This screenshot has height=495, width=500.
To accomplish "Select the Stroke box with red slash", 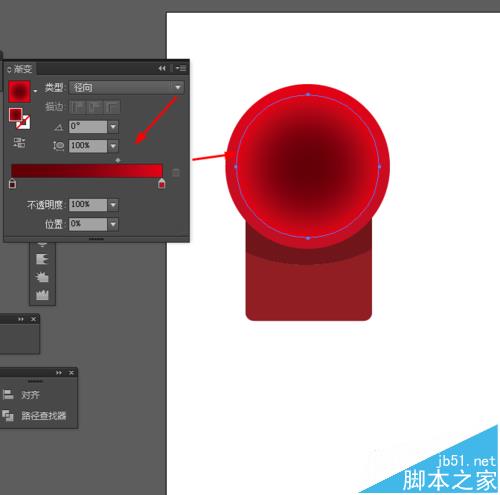I will point(24,123).
